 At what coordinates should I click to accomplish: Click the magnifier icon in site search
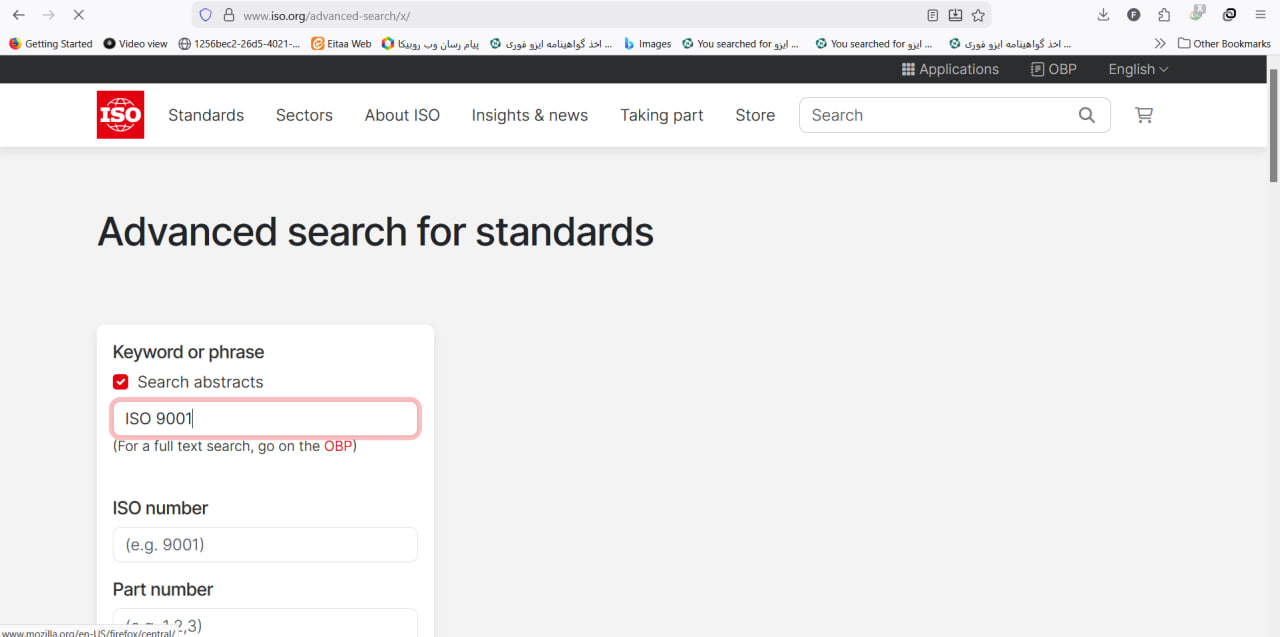(x=1087, y=115)
